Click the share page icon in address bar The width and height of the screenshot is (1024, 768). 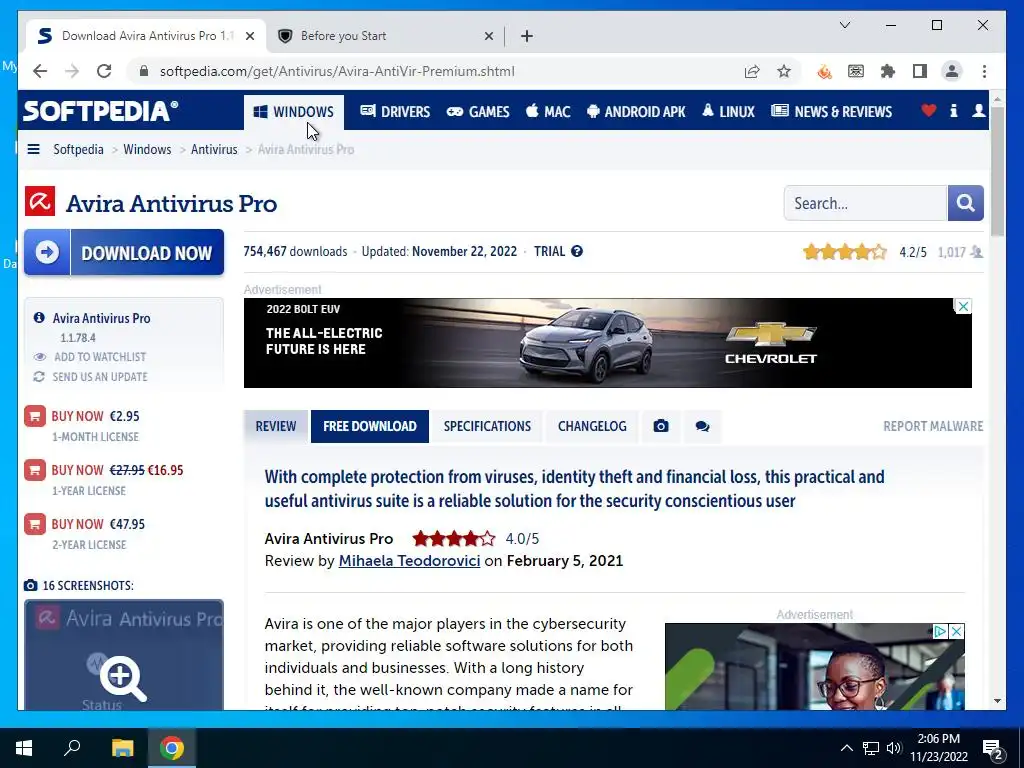752,72
